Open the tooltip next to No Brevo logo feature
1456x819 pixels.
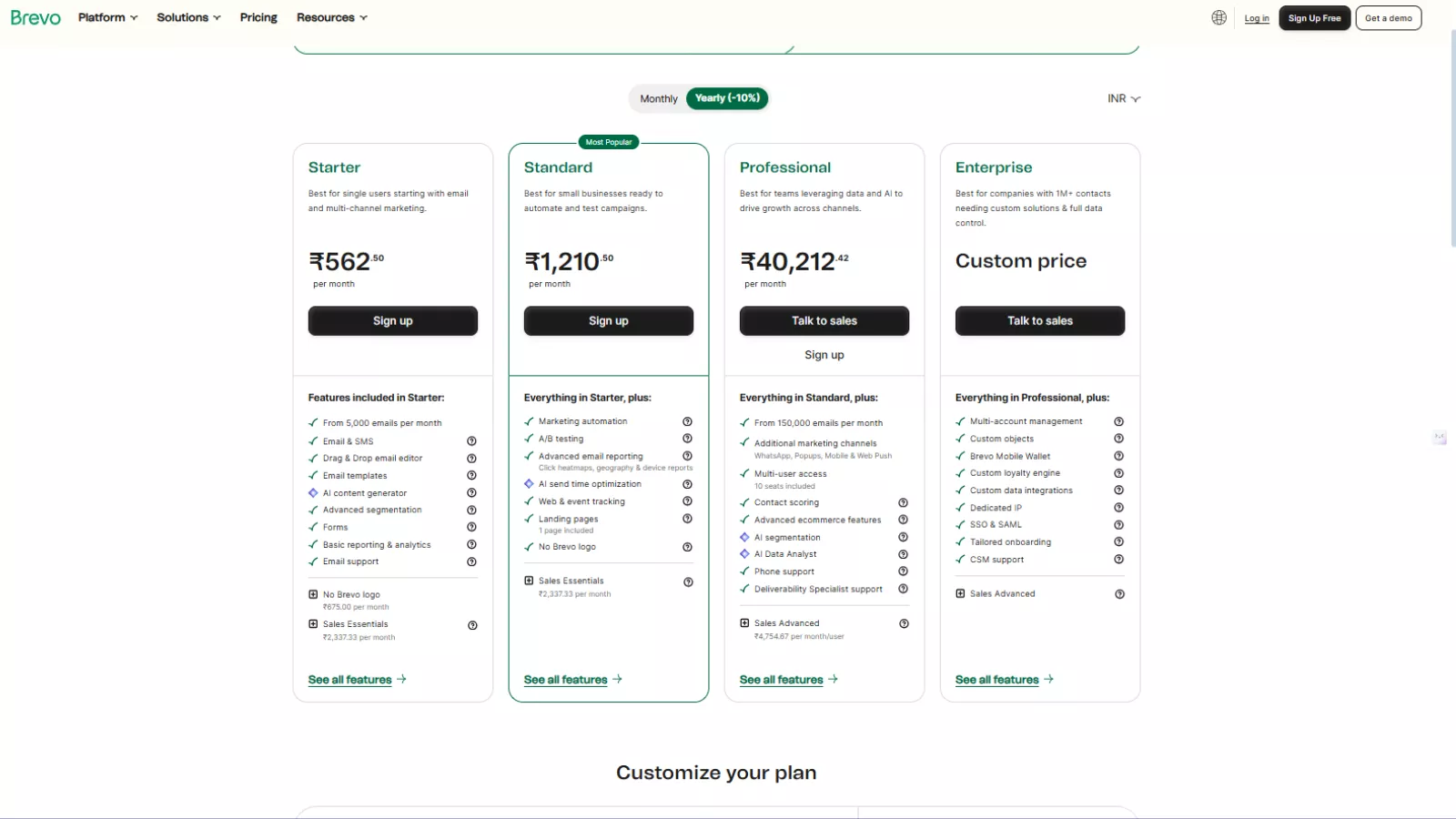pyautogui.click(x=687, y=547)
